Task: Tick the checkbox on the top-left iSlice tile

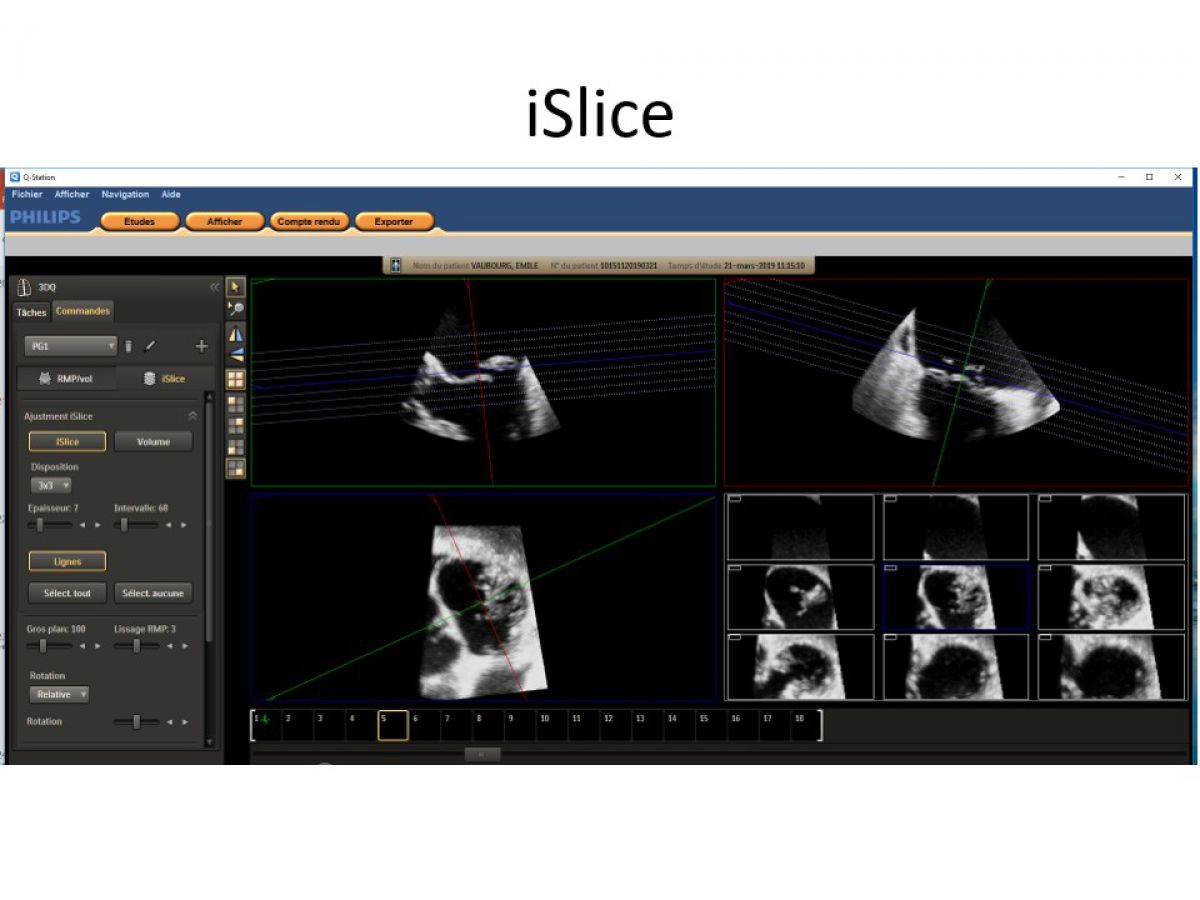Action: pyautogui.click(x=734, y=499)
